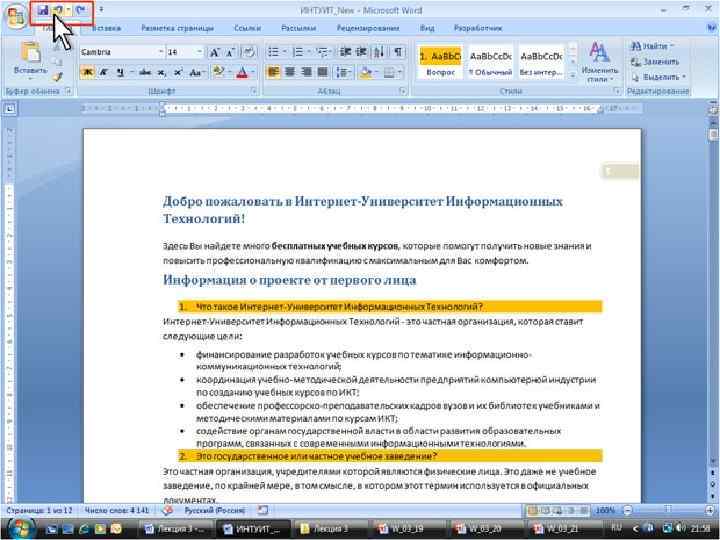Click the Decrease Indent icon
720x540 pixels.
(x=345, y=52)
